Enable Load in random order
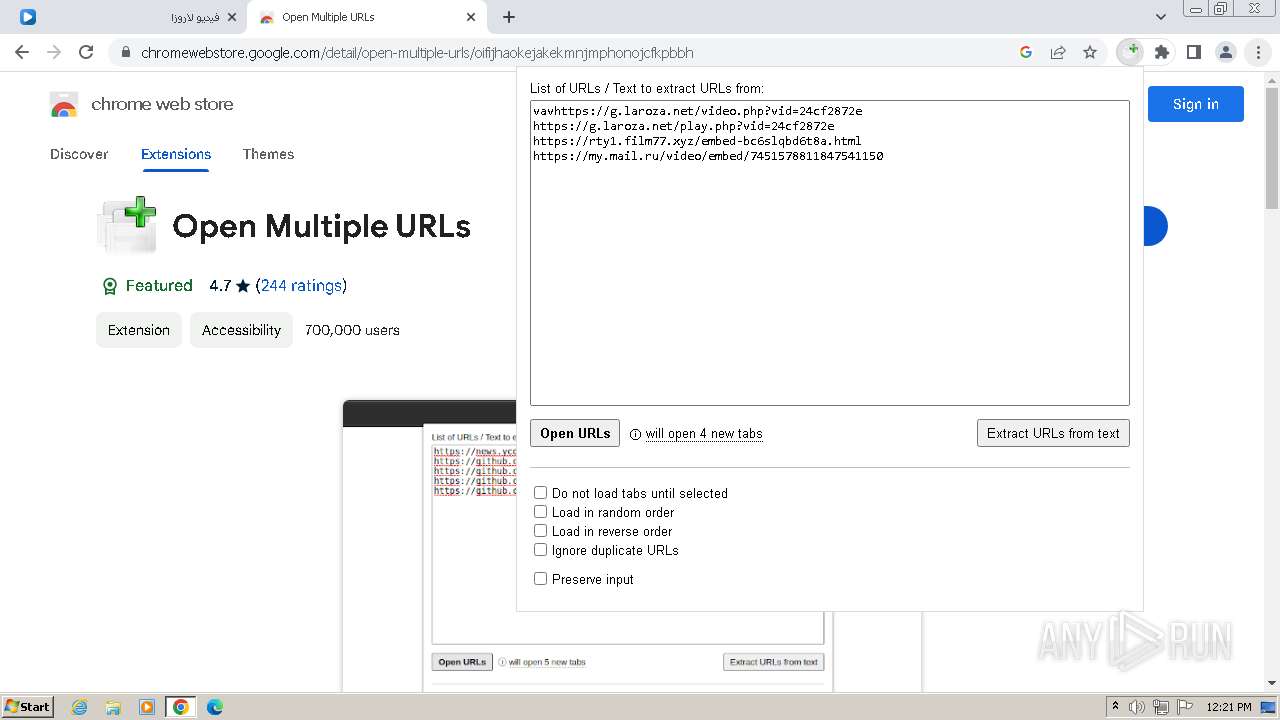The height and width of the screenshot is (720, 1280). pyautogui.click(x=540, y=512)
